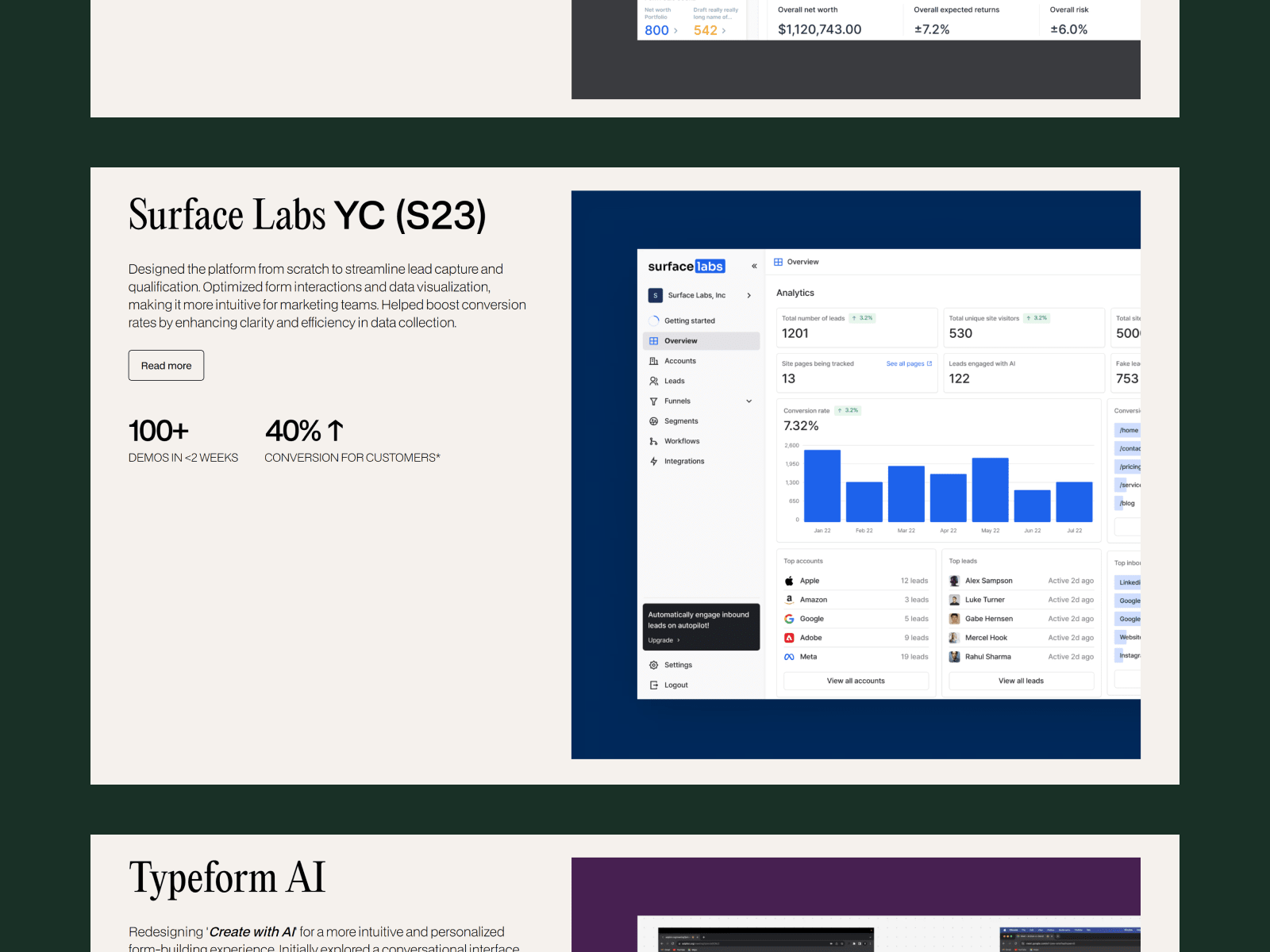
Task: Click the Amazon logo in Top accounts
Action: tap(789, 600)
